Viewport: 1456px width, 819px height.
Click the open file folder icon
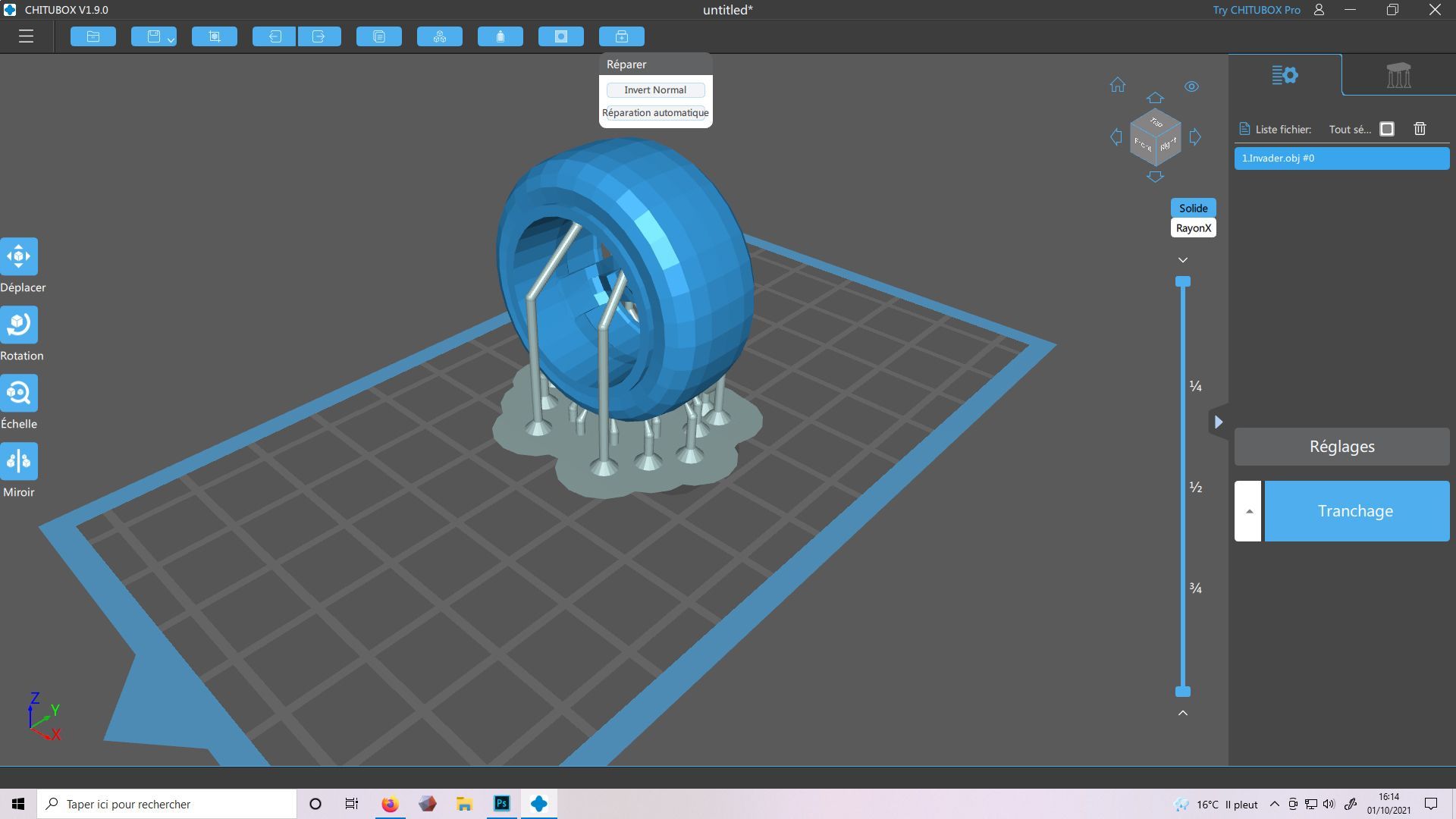click(x=93, y=36)
